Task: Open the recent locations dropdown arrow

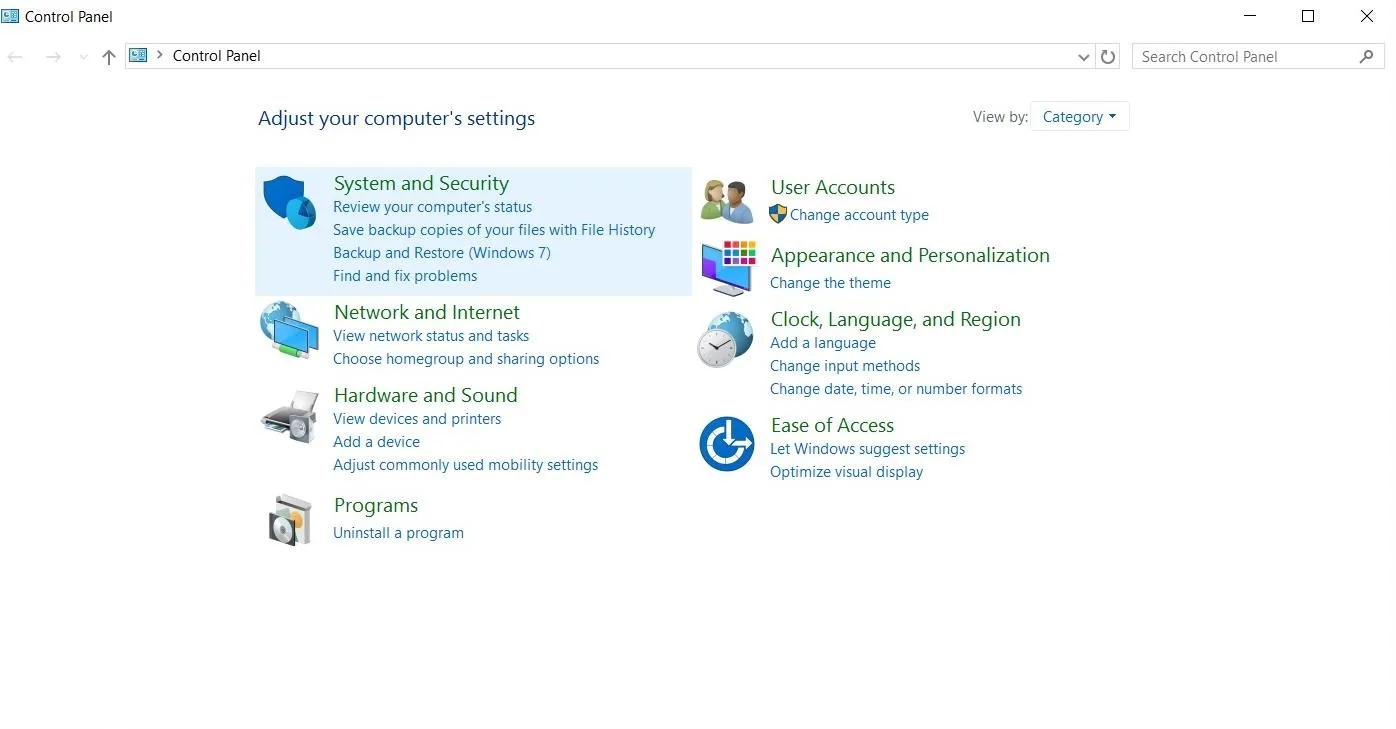Action: click(83, 57)
